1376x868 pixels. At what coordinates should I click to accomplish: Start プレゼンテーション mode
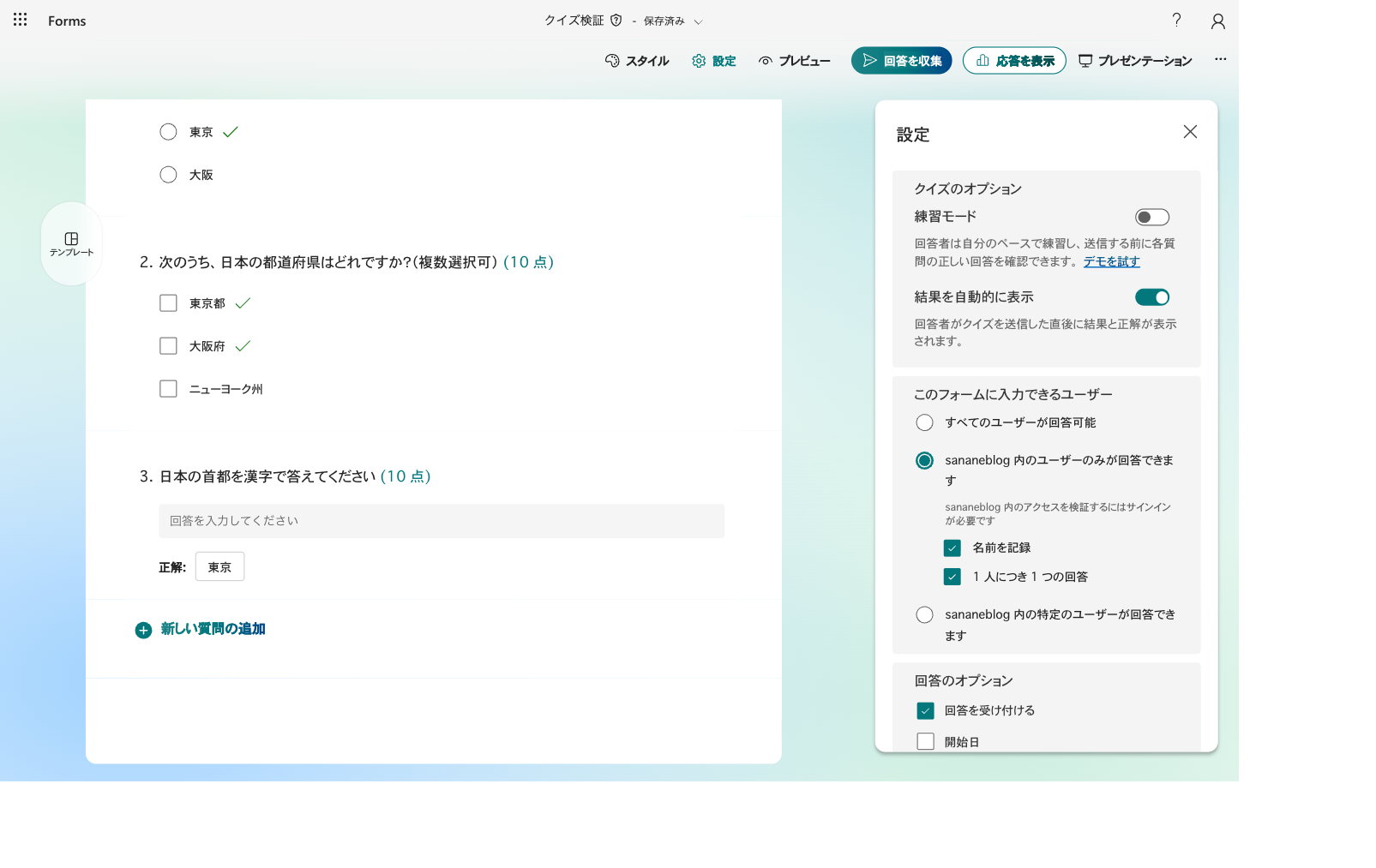pyautogui.click(x=1135, y=61)
